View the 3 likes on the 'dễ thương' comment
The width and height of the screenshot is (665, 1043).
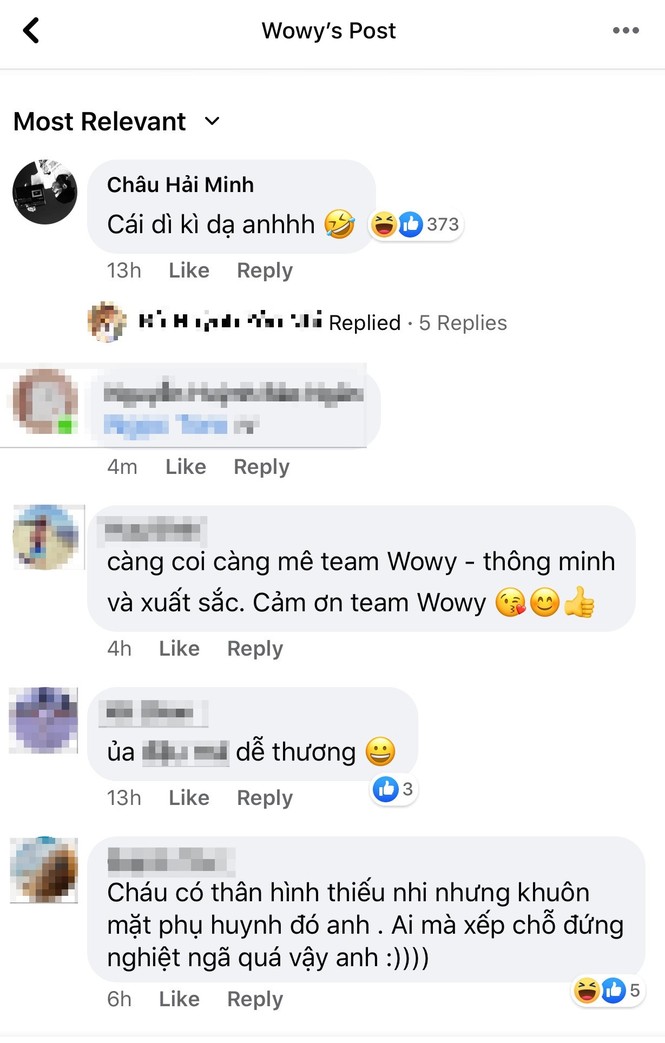click(394, 790)
